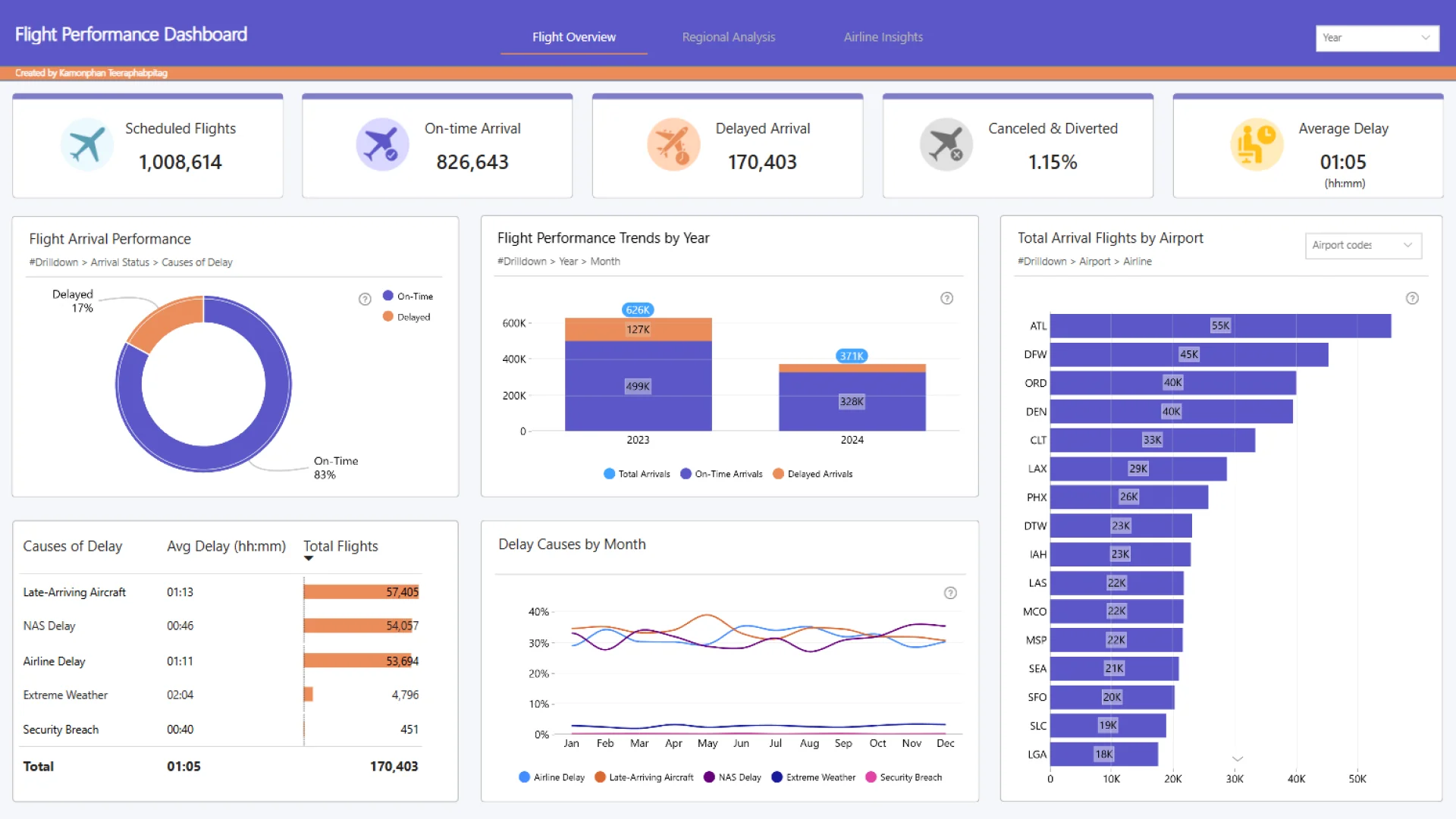
Task: Click the Delayed Arrival orange plane icon
Action: (x=673, y=144)
